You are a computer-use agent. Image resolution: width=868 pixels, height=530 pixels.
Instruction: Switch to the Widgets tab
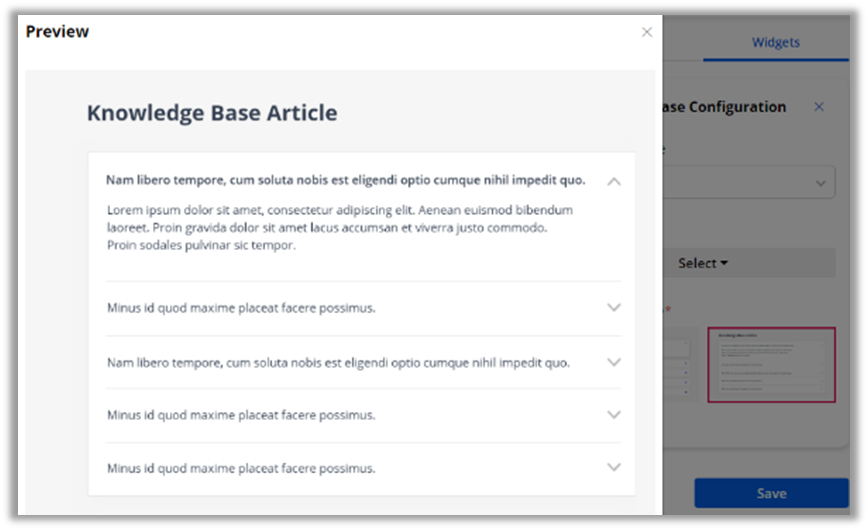click(x=775, y=42)
